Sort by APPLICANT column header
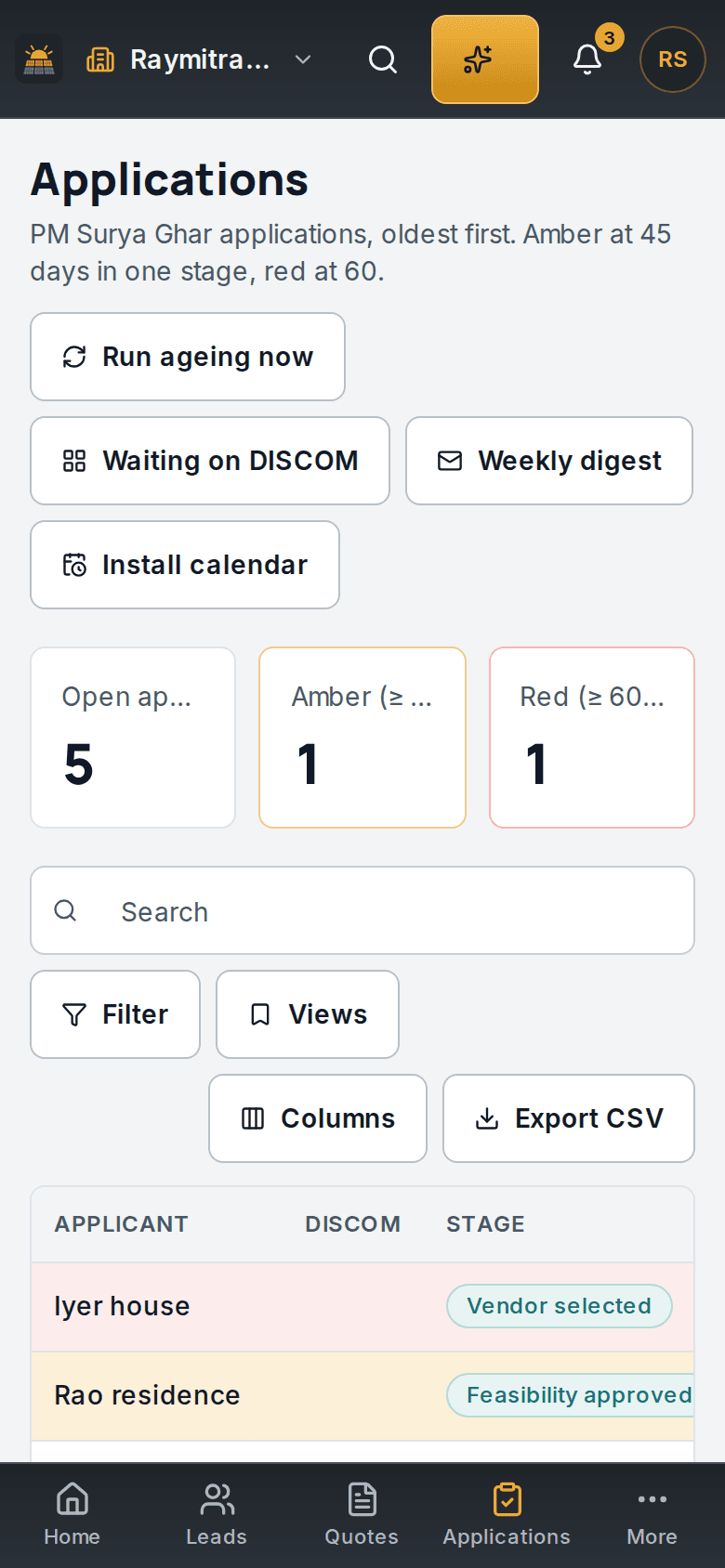 click(121, 1224)
